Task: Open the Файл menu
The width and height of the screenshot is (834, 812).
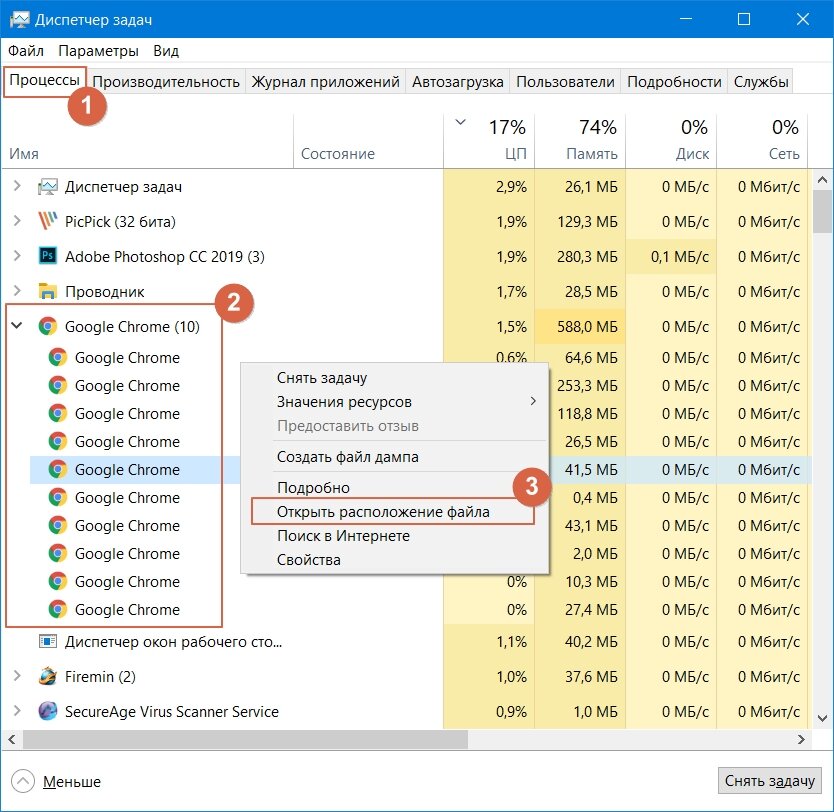Action: click(26, 51)
